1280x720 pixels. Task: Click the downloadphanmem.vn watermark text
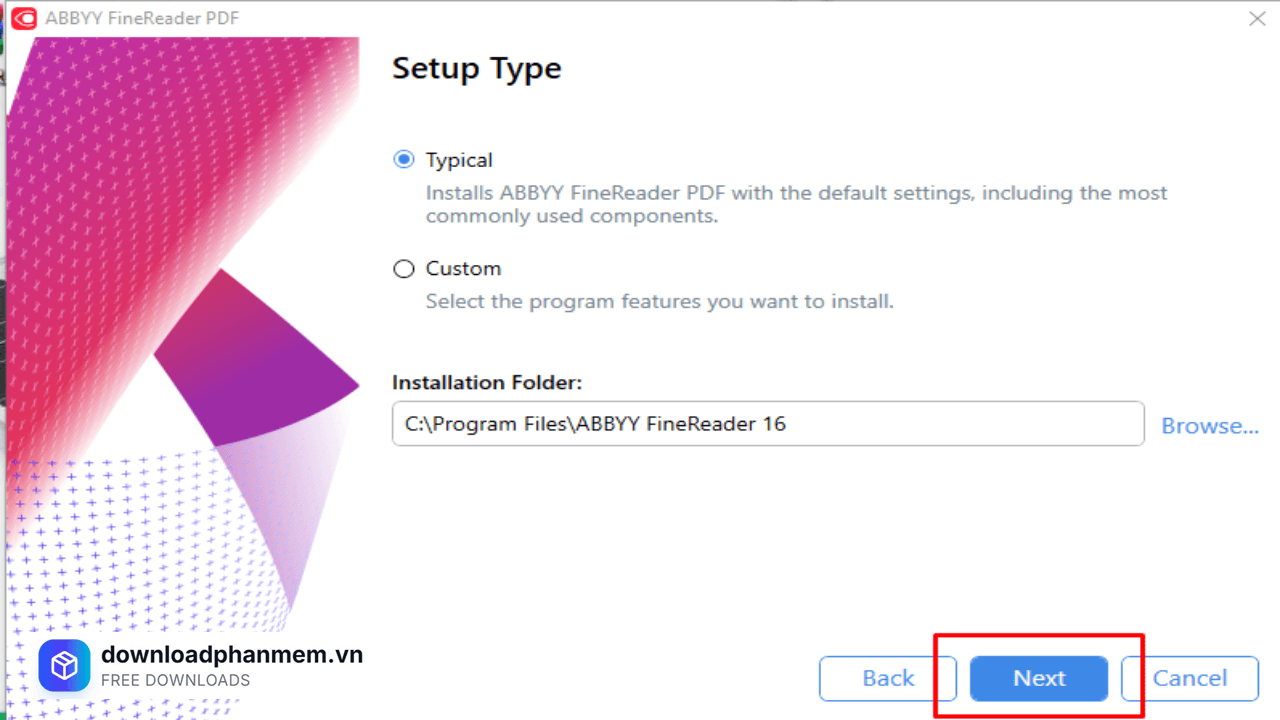click(x=232, y=655)
